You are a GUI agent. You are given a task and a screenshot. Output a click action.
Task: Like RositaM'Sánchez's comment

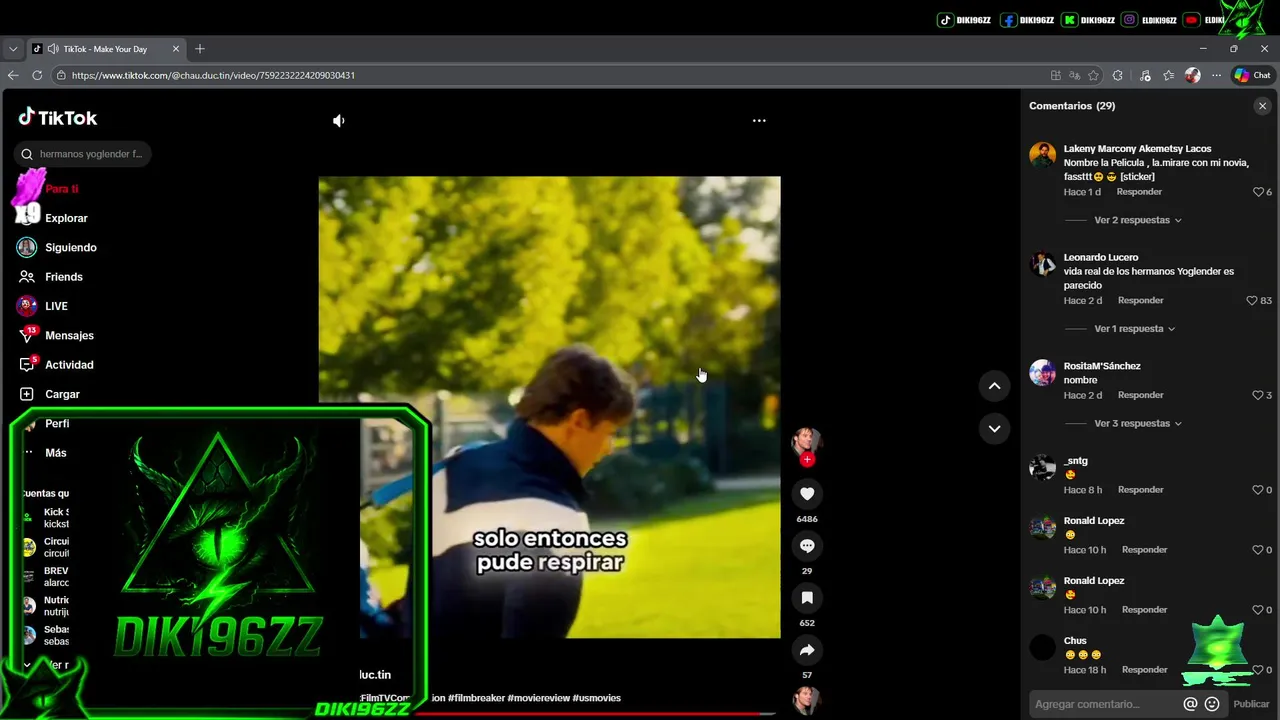coord(1259,395)
